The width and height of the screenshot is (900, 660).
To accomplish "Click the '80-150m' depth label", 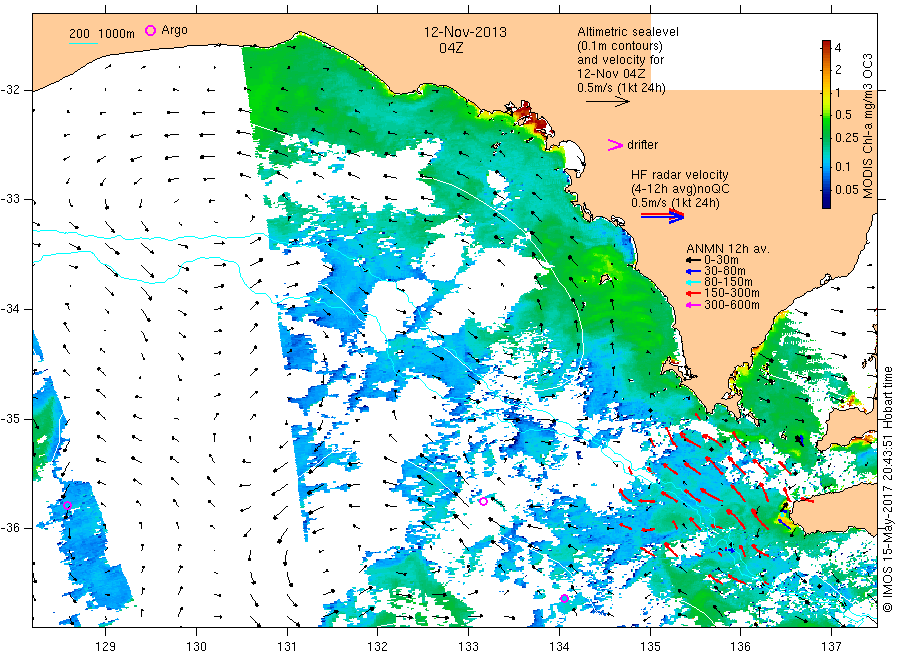I will coord(728,282).
